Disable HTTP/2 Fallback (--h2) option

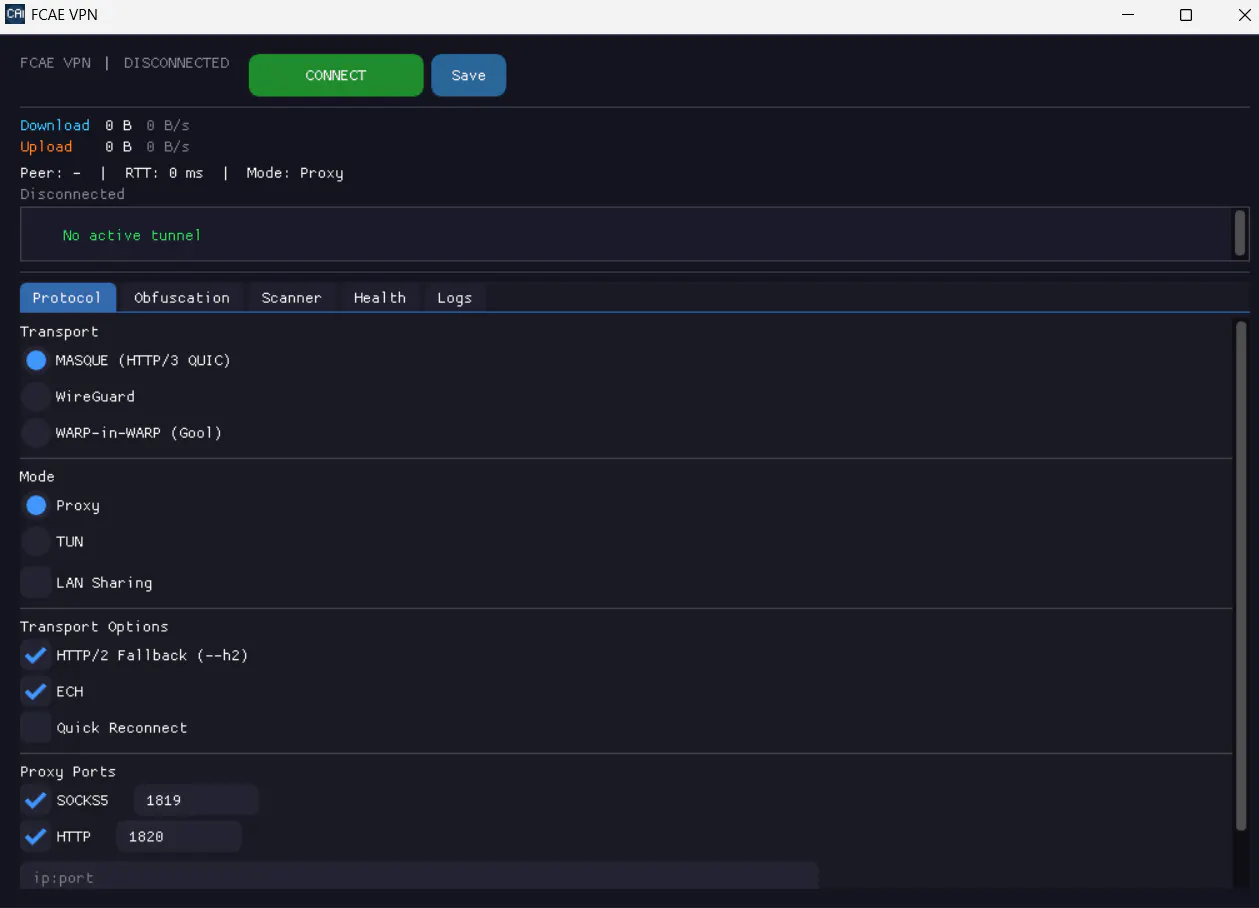(x=36, y=655)
